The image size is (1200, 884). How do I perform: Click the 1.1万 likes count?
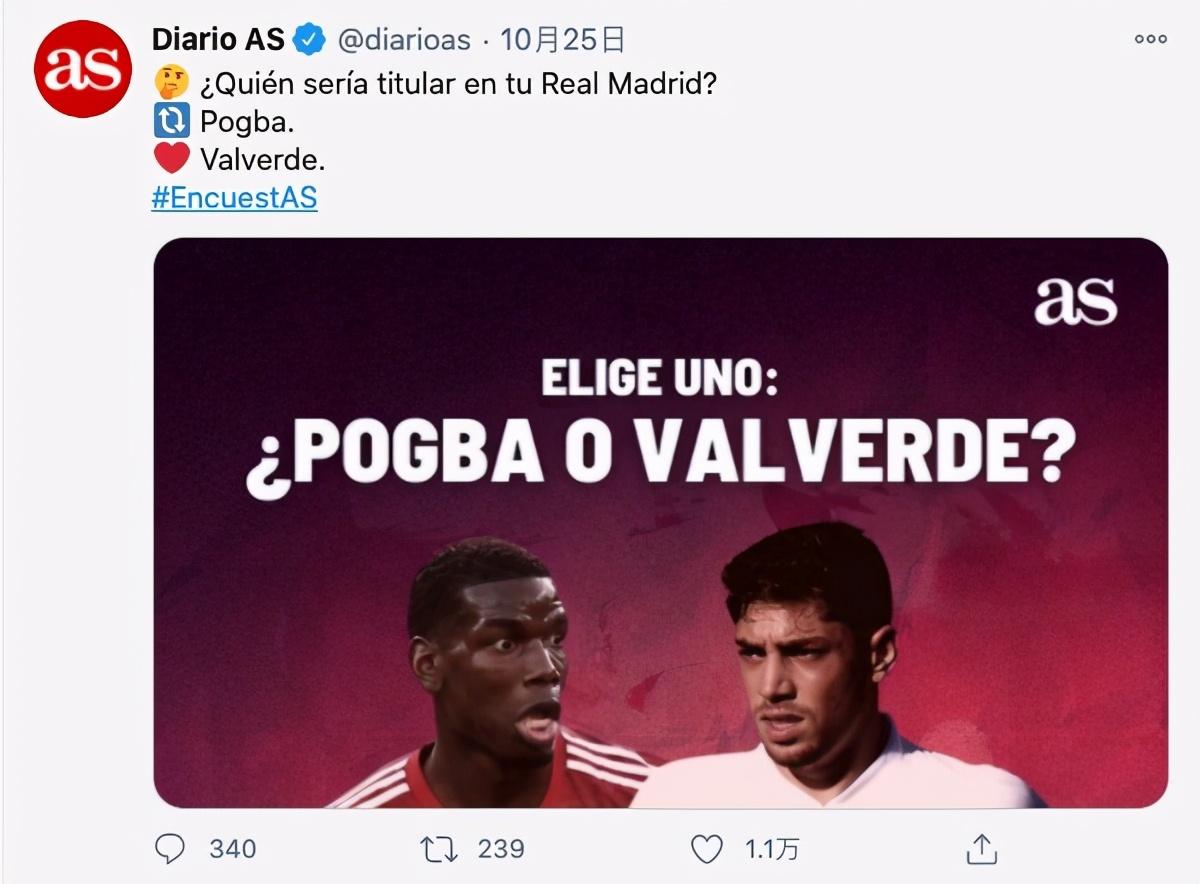point(772,849)
